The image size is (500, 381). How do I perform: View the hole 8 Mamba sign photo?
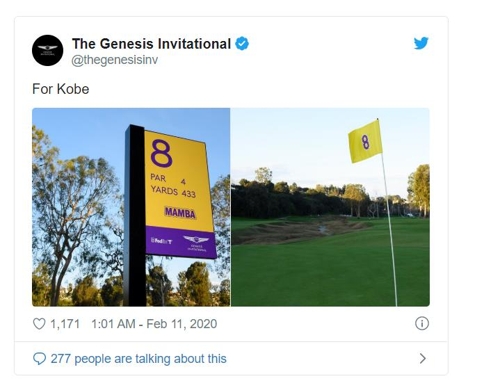131,207
